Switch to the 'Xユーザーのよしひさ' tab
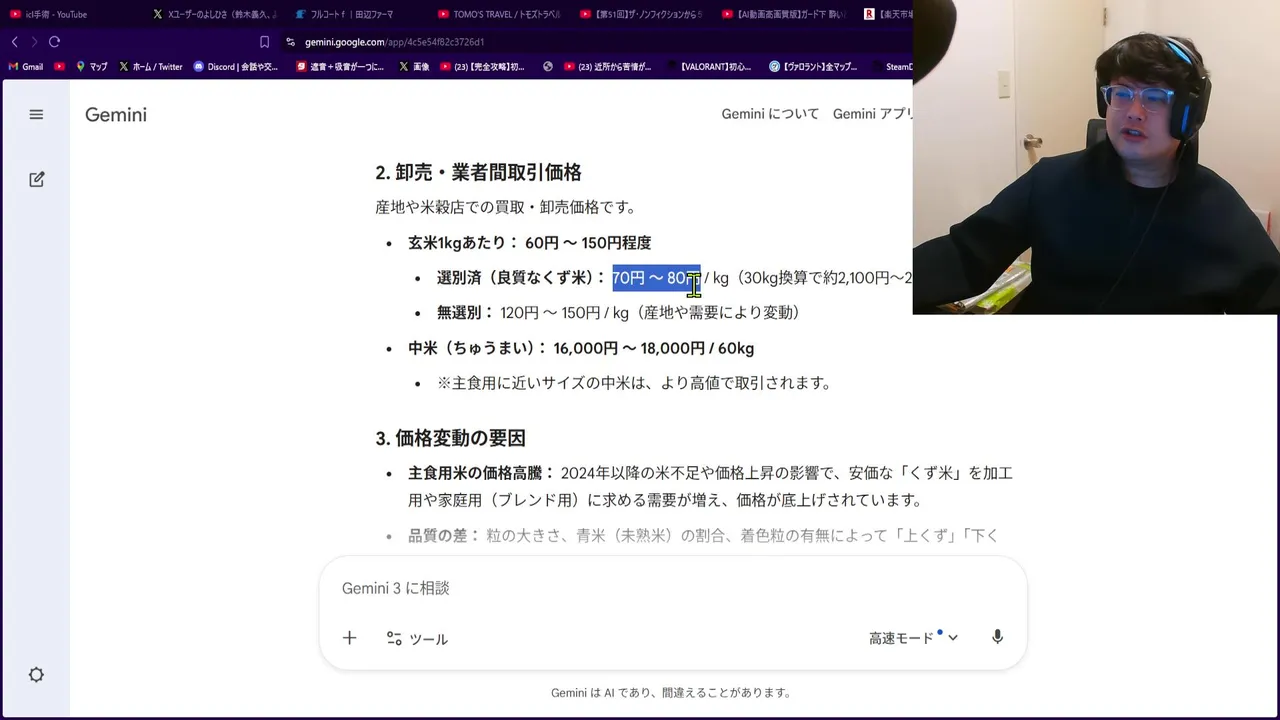The height and width of the screenshot is (720, 1280). click(x=214, y=14)
